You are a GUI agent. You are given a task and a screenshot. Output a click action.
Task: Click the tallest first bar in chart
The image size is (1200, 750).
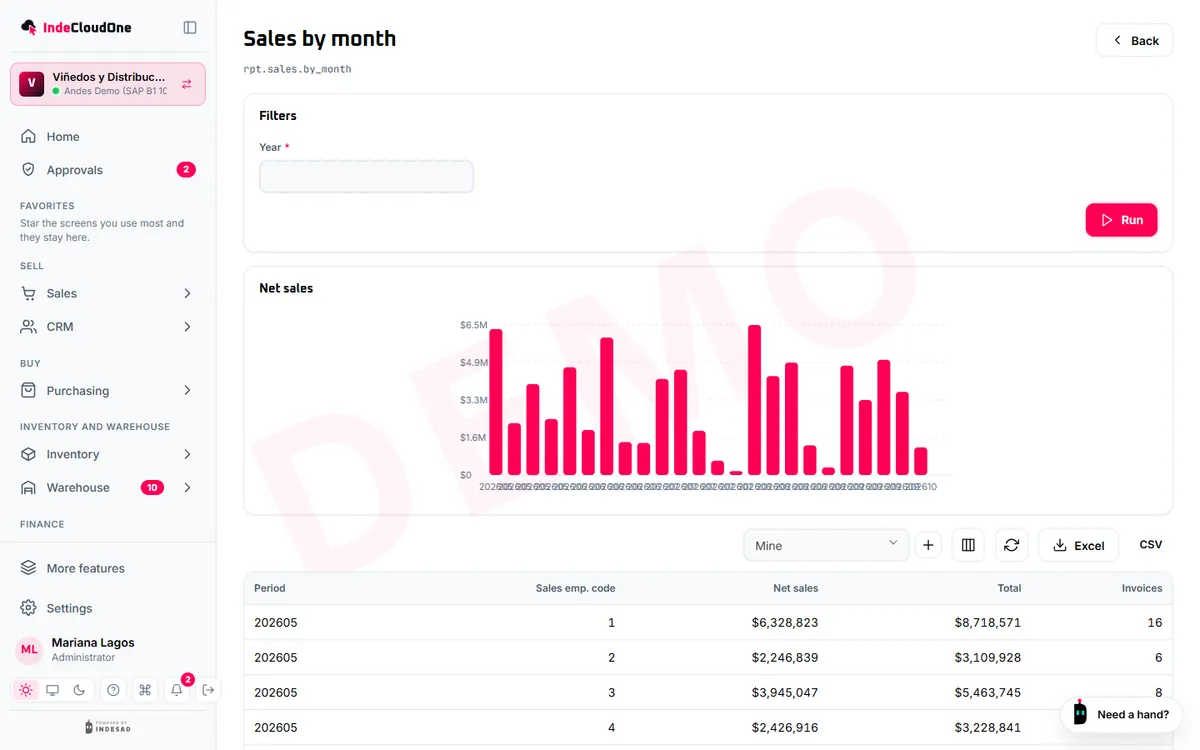496,401
